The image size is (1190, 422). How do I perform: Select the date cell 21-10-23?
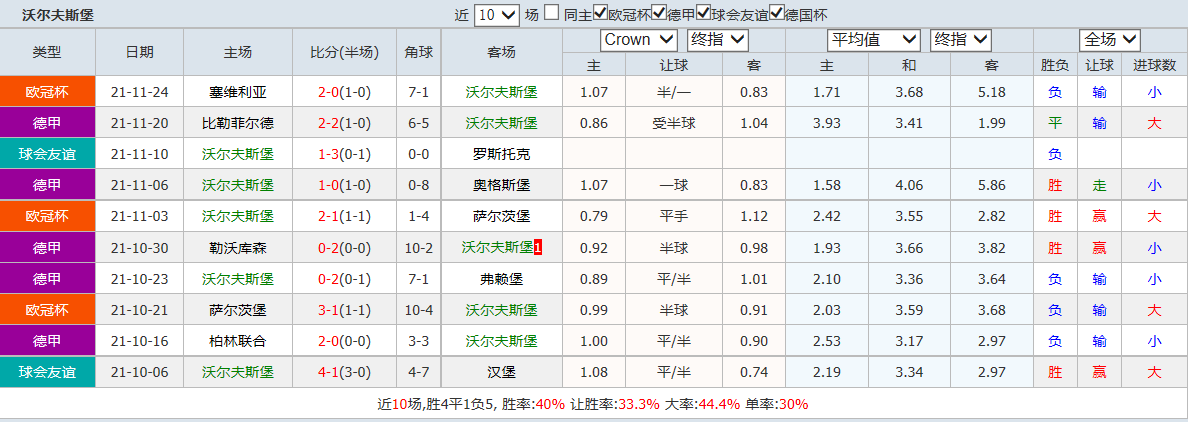pos(140,279)
